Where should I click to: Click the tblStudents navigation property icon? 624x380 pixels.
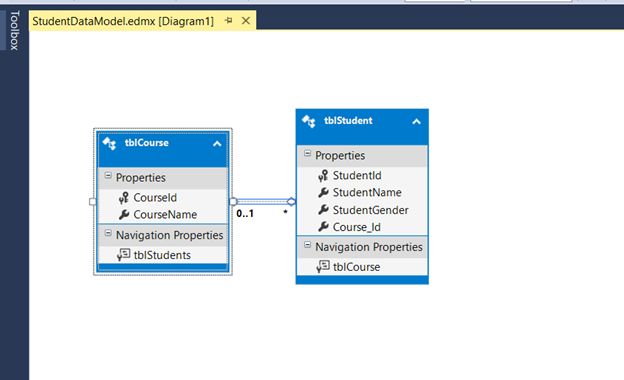tap(124, 255)
